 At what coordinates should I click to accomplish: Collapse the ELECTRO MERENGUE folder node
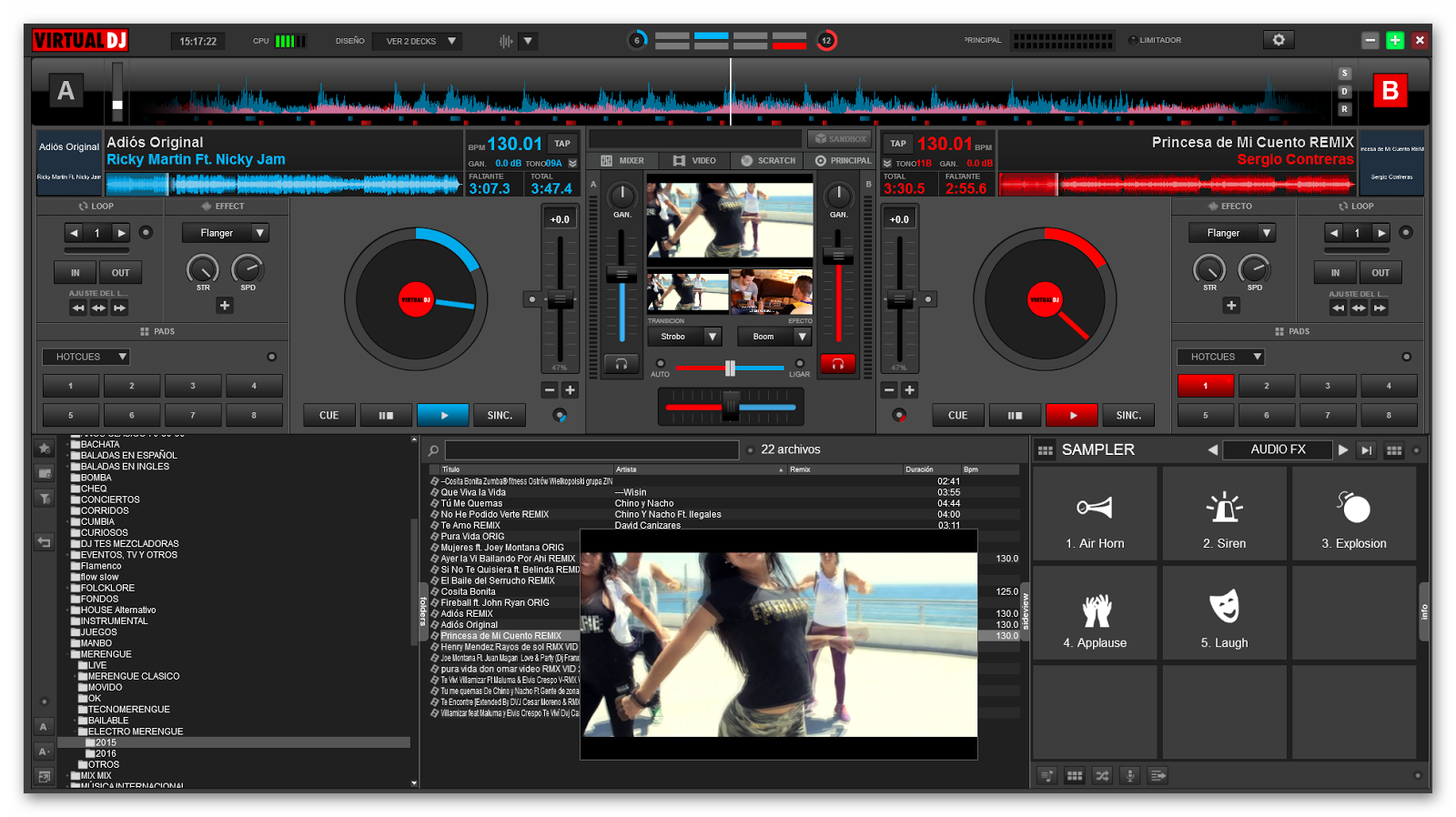(x=75, y=731)
